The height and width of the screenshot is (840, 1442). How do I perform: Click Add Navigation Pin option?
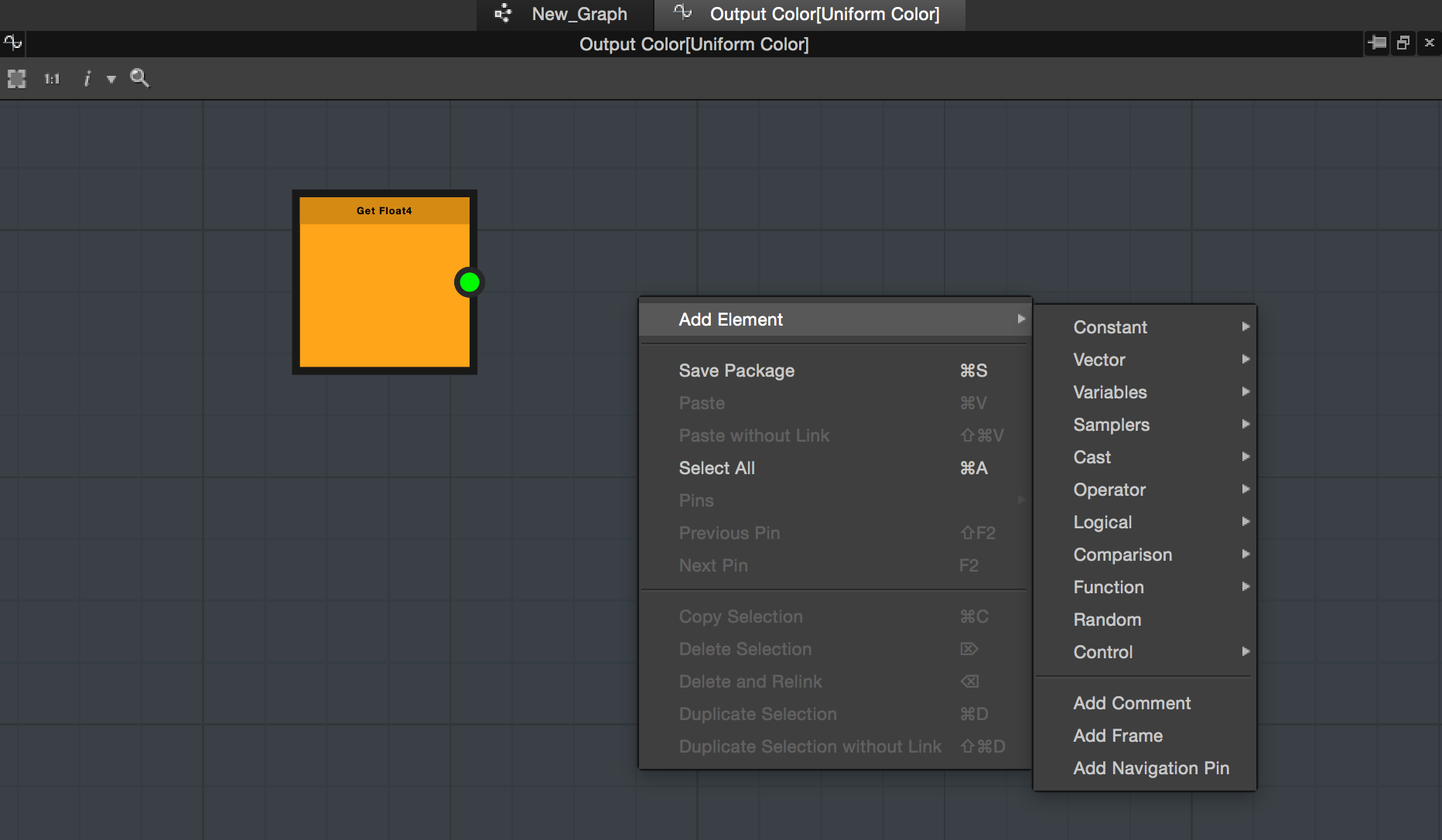[1151, 768]
